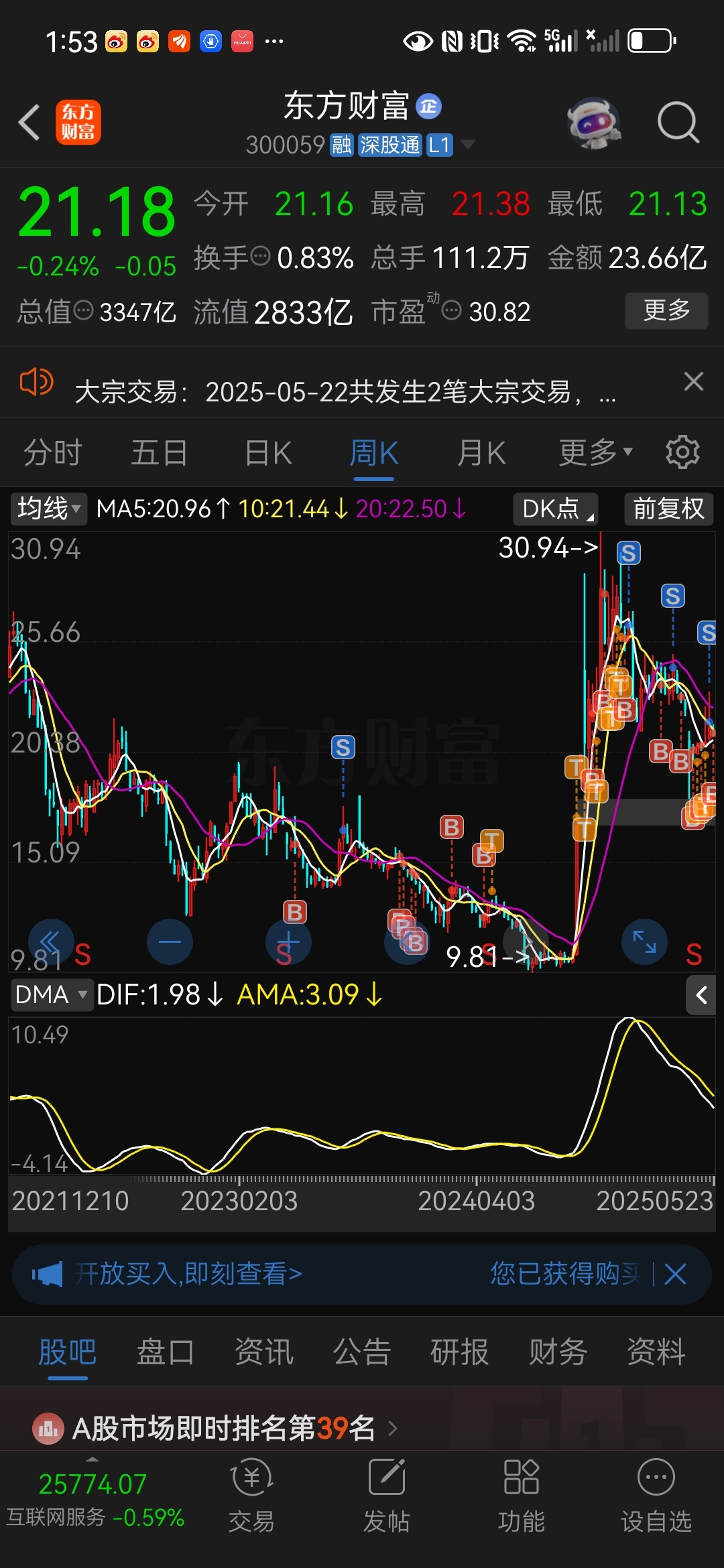Open the 东方财富 app logo
The width and height of the screenshot is (724, 1568).
pos(78,123)
